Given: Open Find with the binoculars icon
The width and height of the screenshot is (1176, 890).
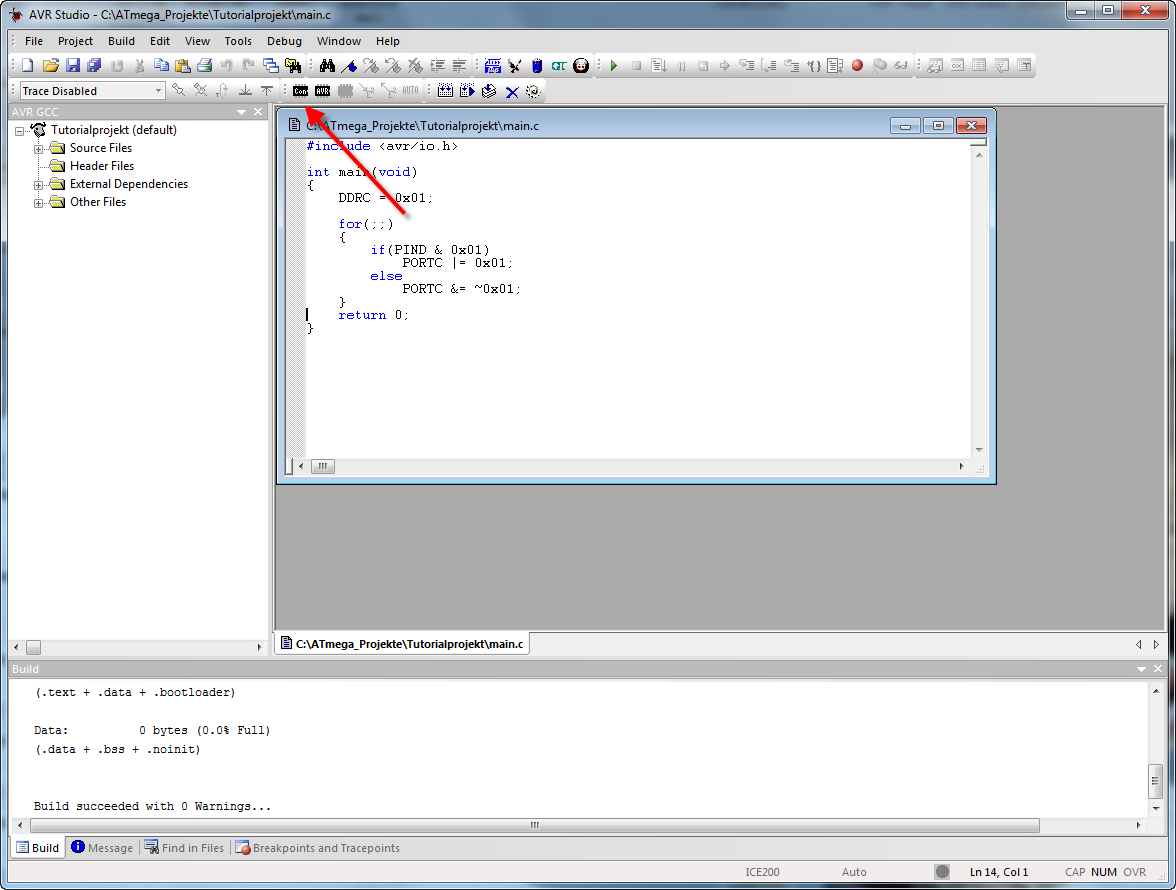Looking at the screenshot, I should pos(327,66).
